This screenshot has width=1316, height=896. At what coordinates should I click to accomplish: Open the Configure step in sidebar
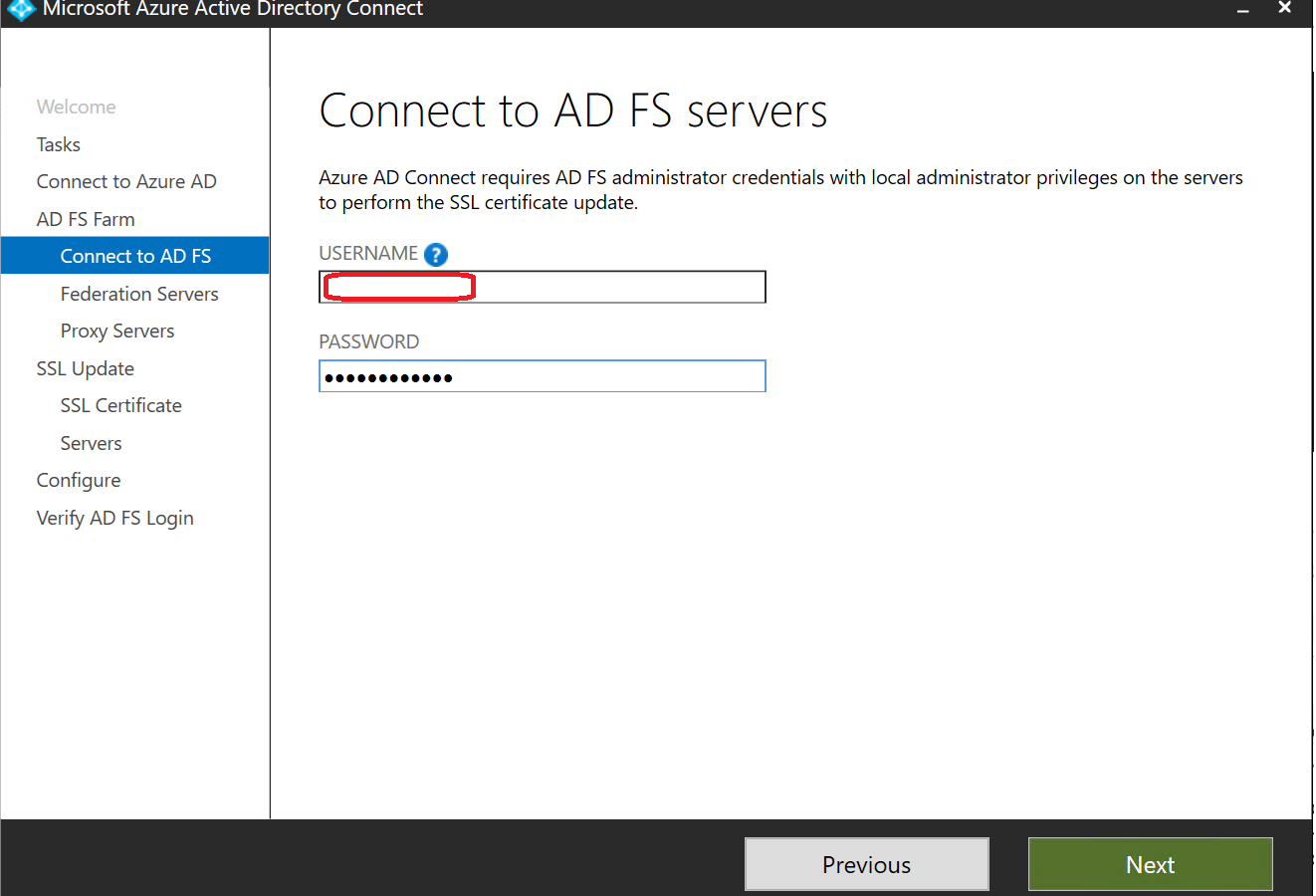pyautogui.click(x=79, y=480)
